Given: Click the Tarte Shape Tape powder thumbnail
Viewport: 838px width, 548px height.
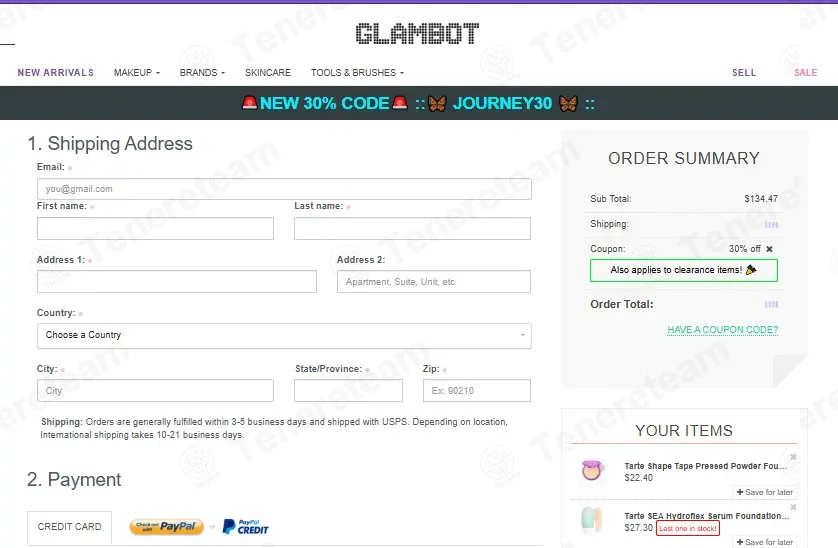Looking at the screenshot, I should click(592, 471).
